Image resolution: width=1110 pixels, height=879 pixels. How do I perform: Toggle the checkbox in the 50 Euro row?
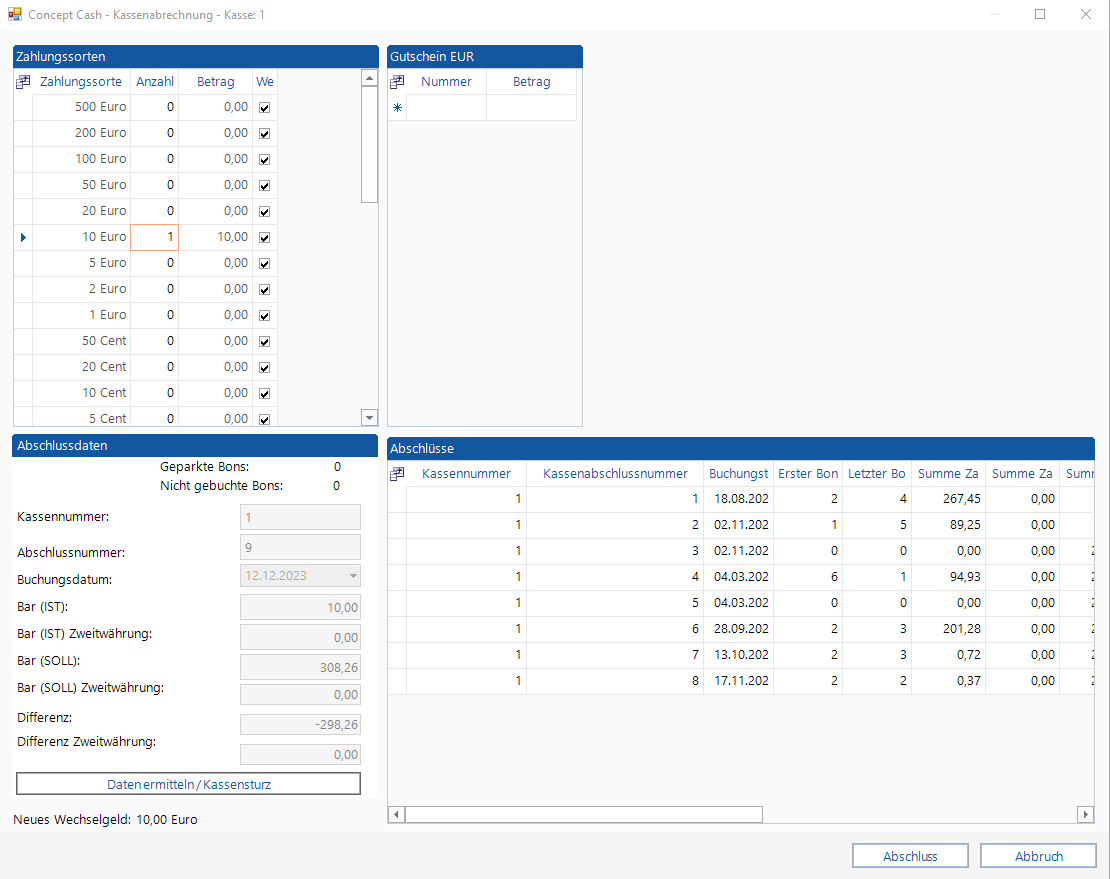265,185
